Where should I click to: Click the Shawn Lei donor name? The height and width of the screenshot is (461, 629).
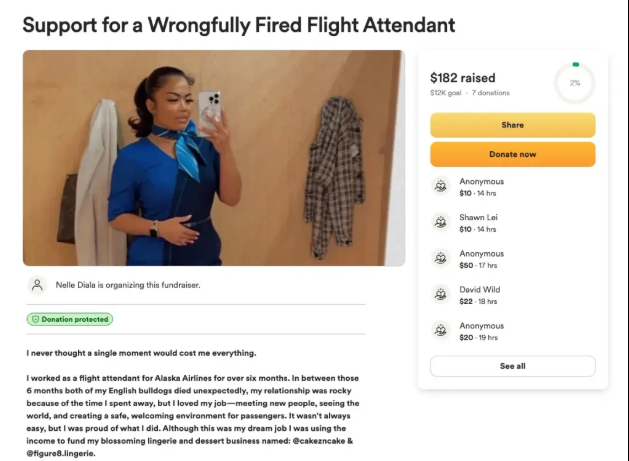[x=481, y=217]
